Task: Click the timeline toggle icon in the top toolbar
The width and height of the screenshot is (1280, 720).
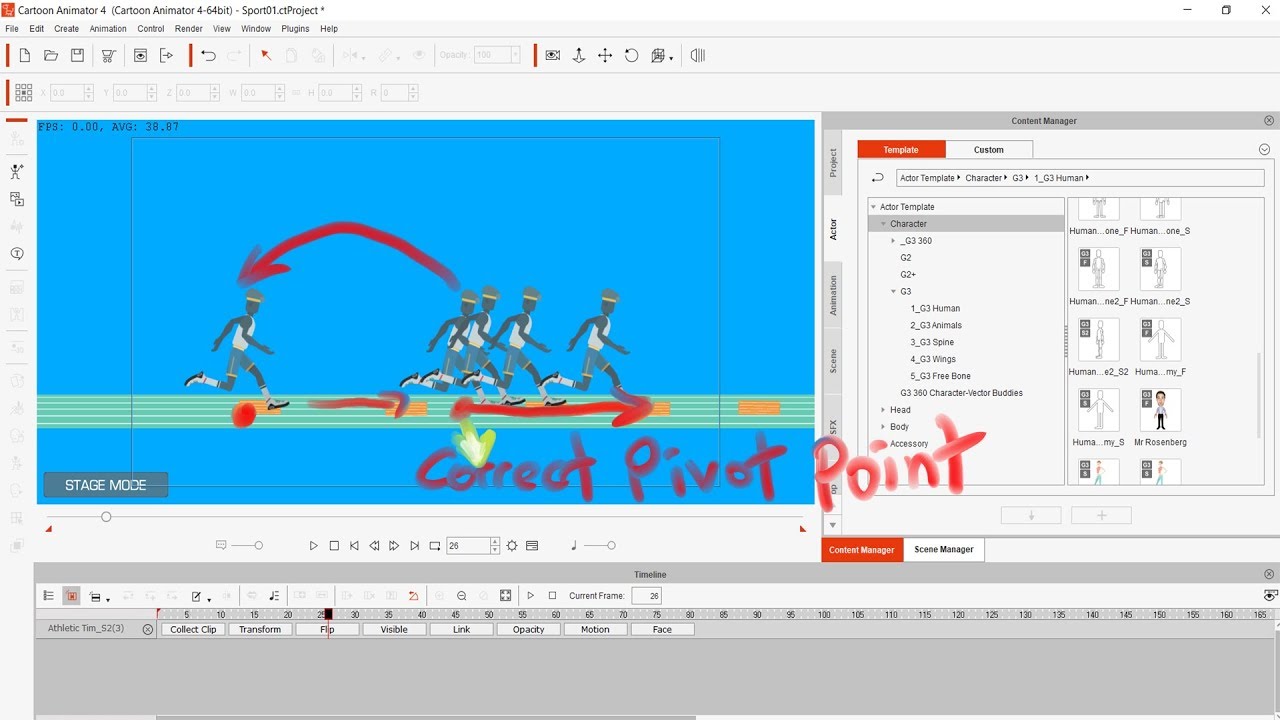Action: [698, 56]
